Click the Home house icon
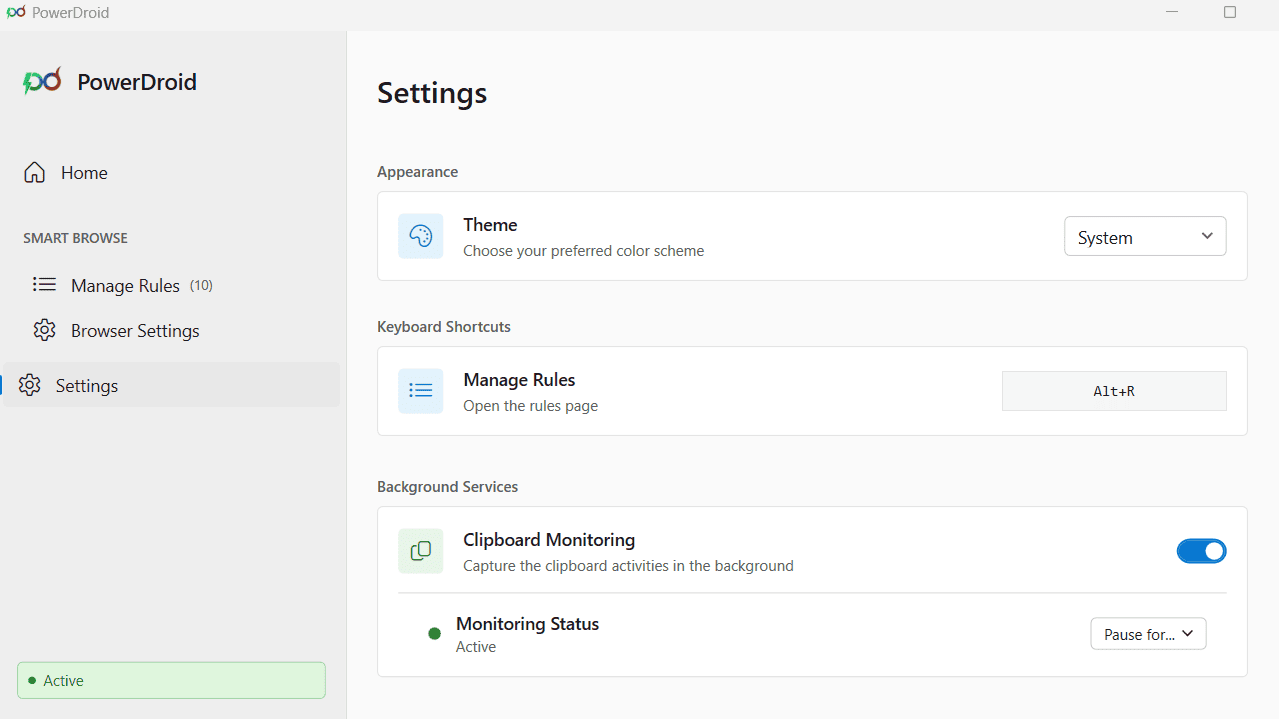 (34, 172)
